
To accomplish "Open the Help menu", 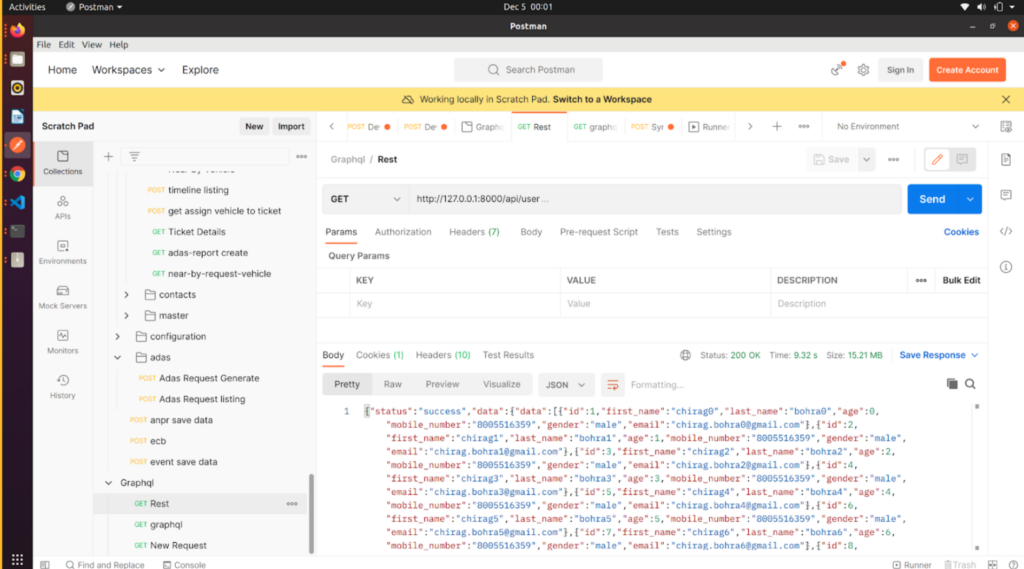I will tap(118, 44).
